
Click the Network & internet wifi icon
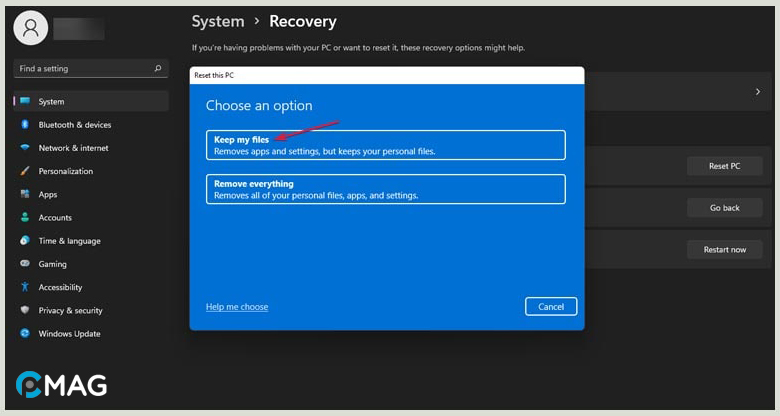25,148
